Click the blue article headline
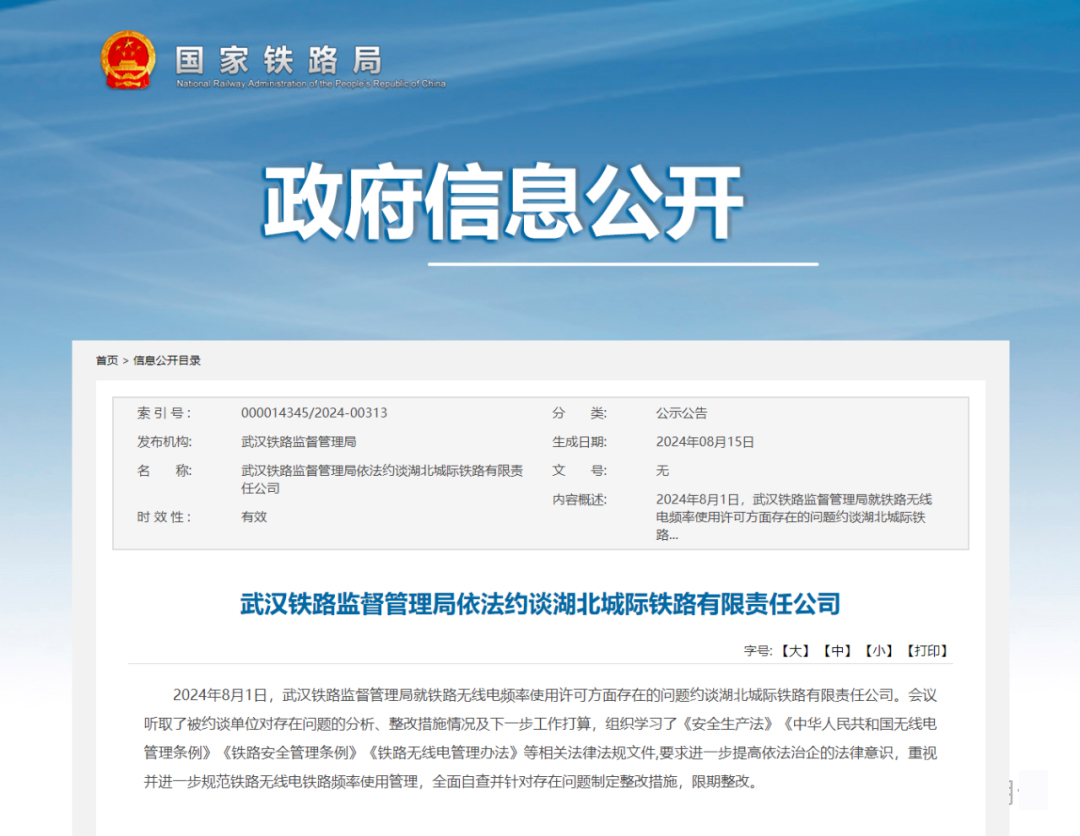 click(540, 604)
